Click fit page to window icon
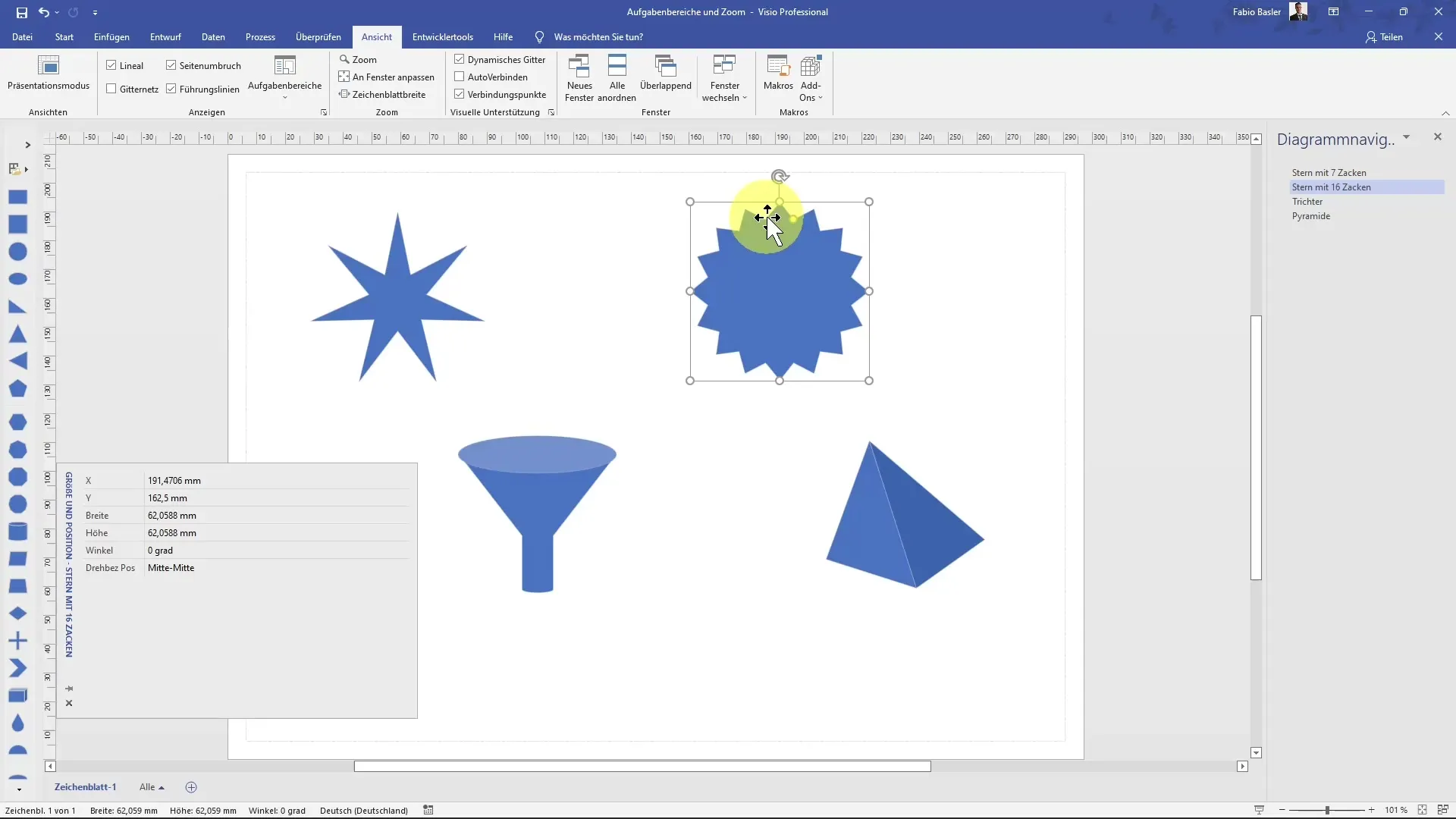The height and width of the screenshot is (819, 1456). [x=1423, y=810]
